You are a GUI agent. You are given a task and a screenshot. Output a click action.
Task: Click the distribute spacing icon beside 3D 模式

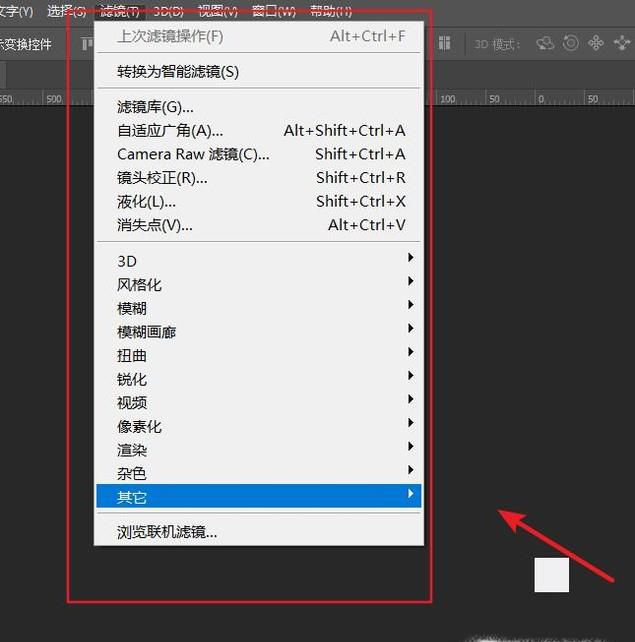[445, 43]
